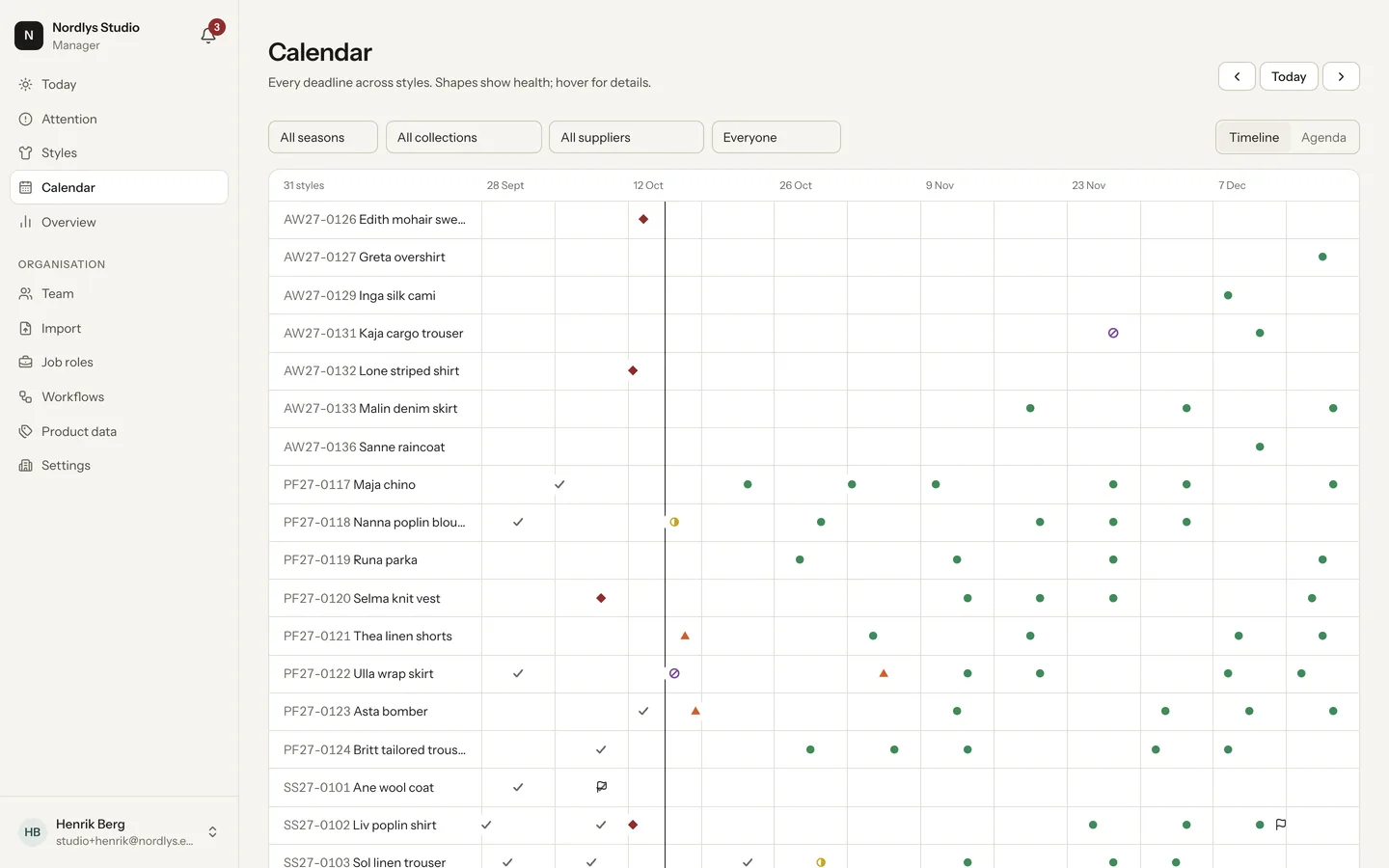Open Job roles in sidebar
1389x868 pixels.
(120, 363)
